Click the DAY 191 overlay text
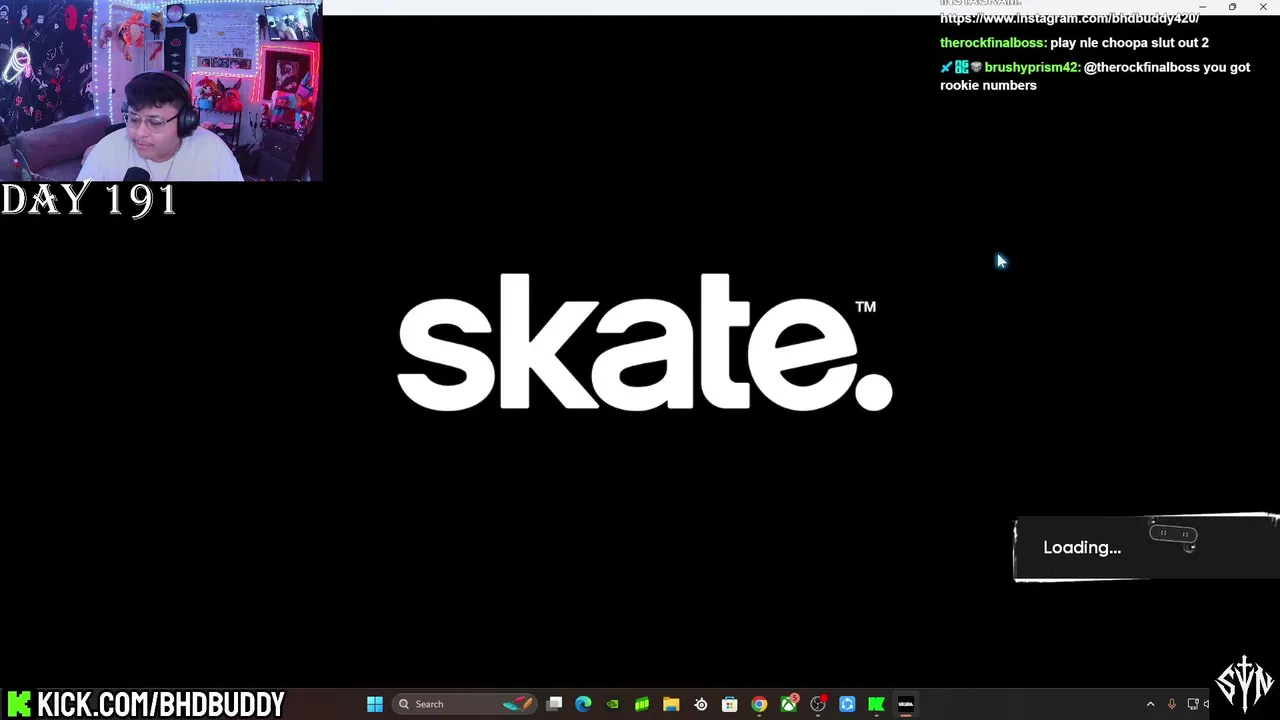Image resolution: width=1280 pixels, height=720 pixels. tap(89, 200)
